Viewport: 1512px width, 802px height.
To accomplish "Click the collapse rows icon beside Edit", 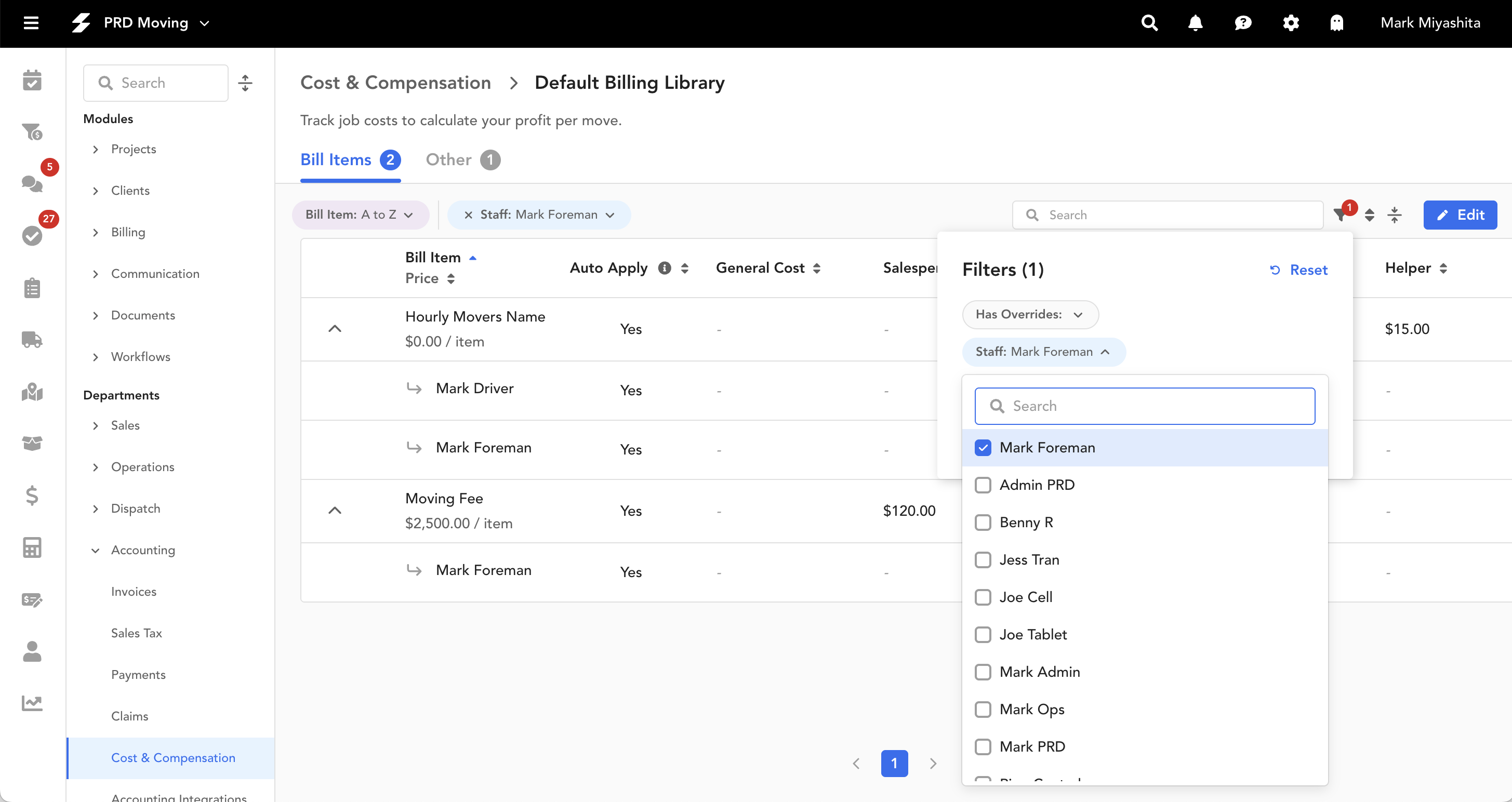I will [x=1395, y=215].
